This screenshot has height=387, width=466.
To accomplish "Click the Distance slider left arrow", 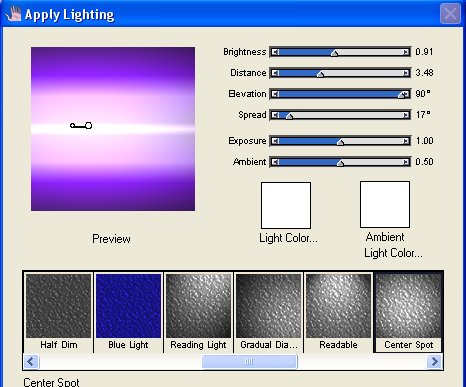I will 275,73.
